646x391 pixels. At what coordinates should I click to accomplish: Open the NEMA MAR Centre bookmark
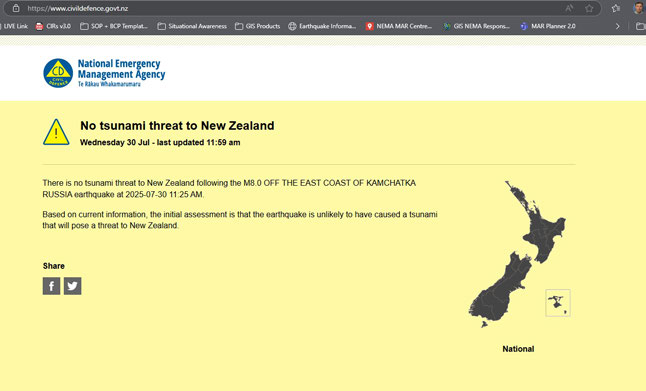point(398,26)
